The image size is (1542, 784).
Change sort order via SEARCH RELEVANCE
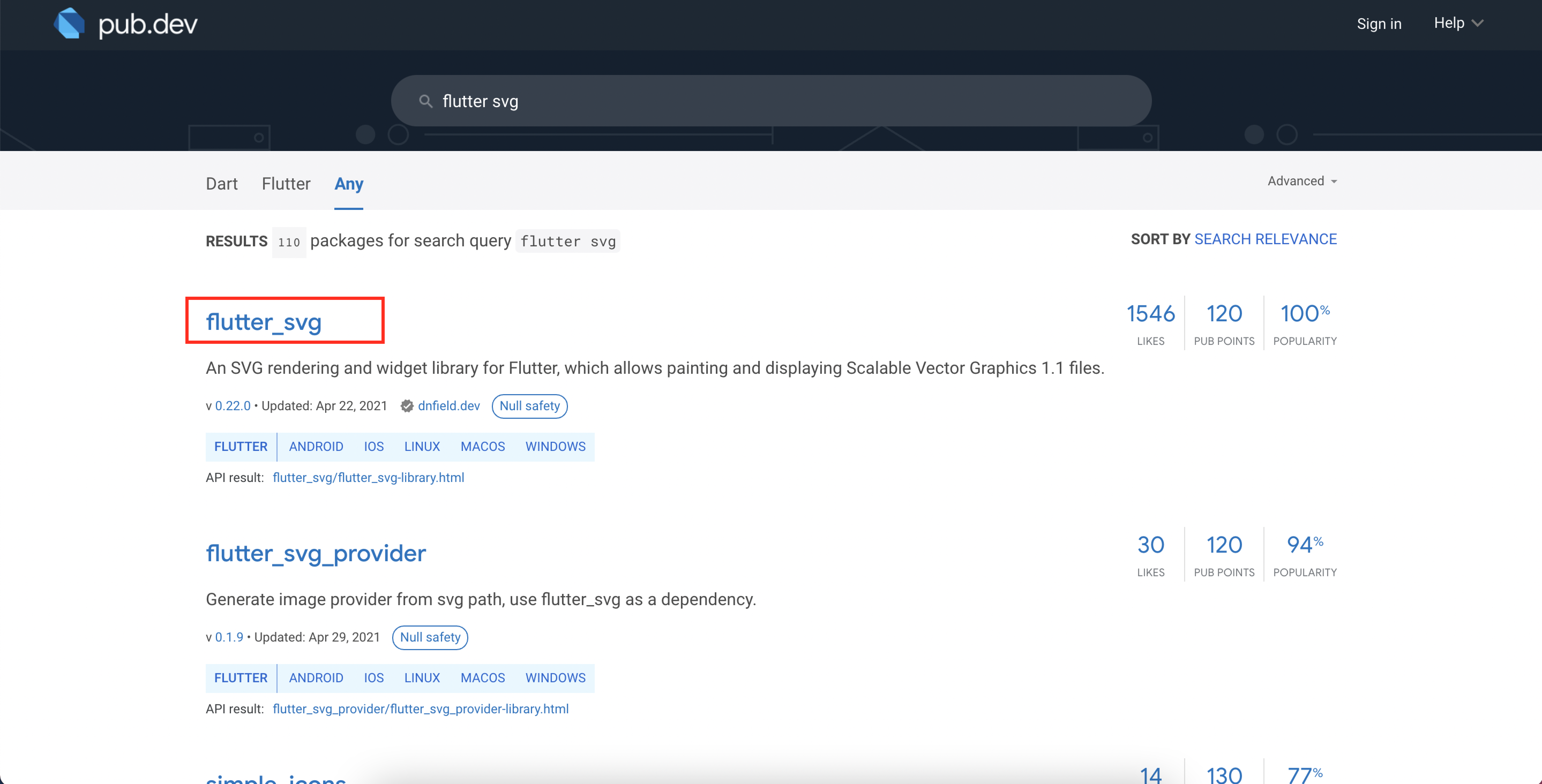point(1266,239)
